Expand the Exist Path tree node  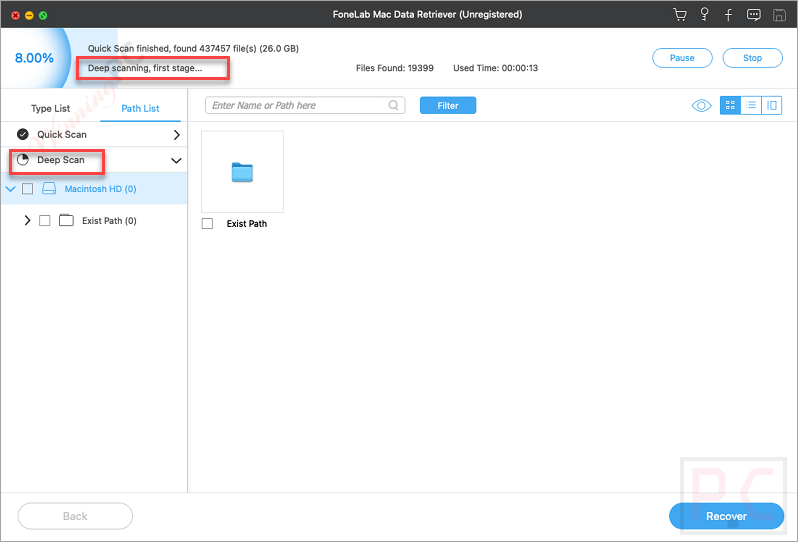pos(27,220)
